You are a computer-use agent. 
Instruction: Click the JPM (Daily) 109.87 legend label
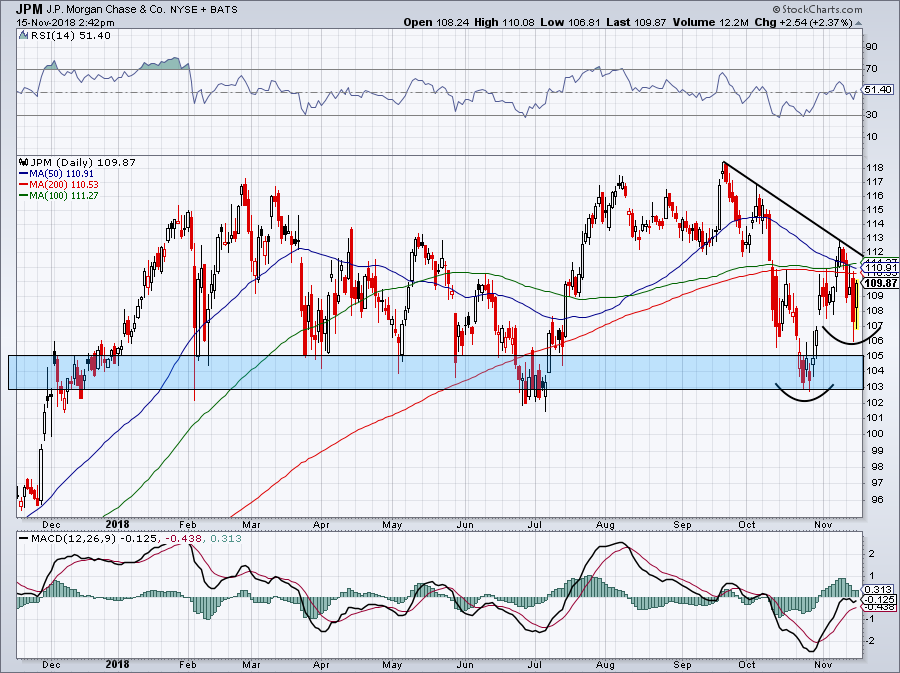pyautogui.click(x=83, y=162)
